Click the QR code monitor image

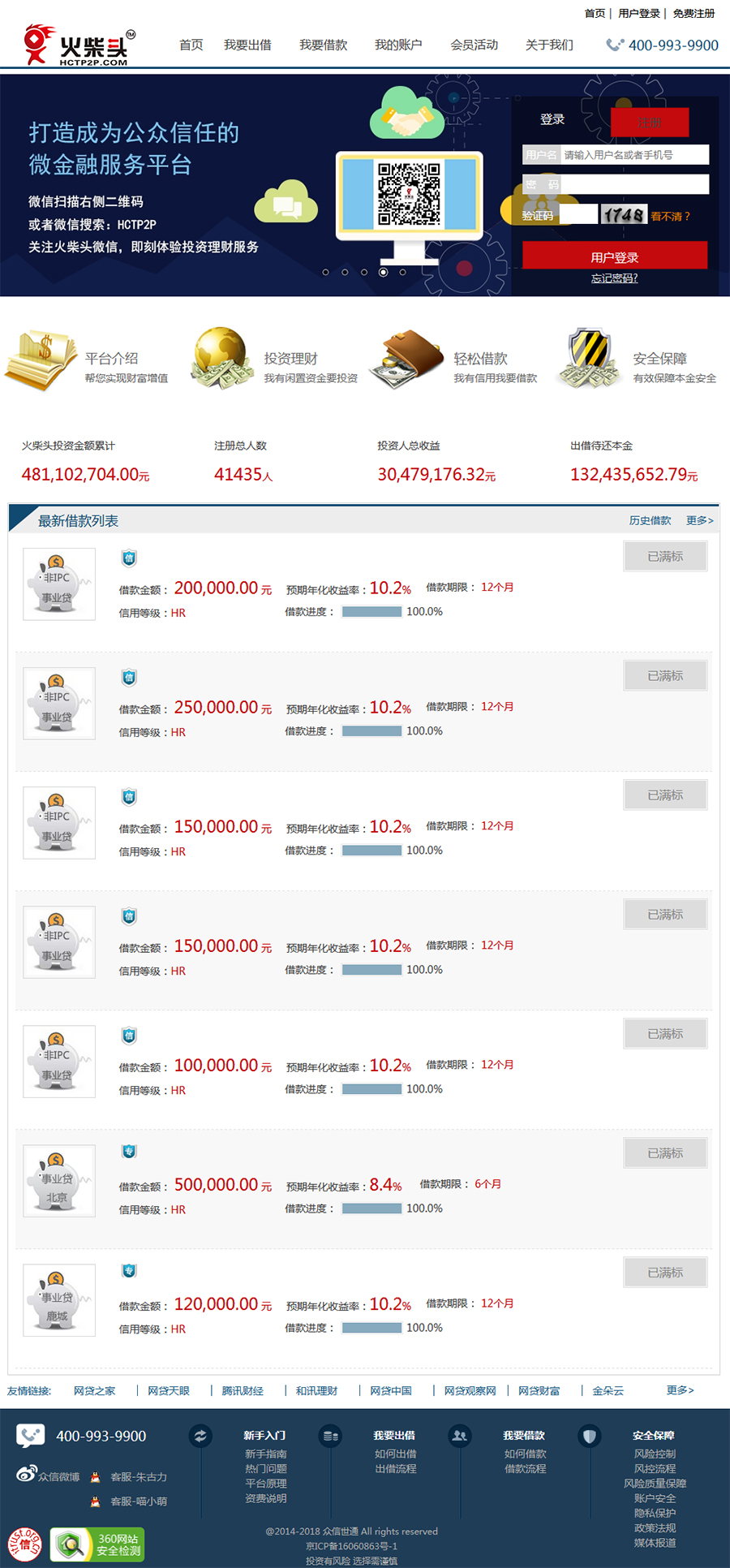click(x=409, y=196)
